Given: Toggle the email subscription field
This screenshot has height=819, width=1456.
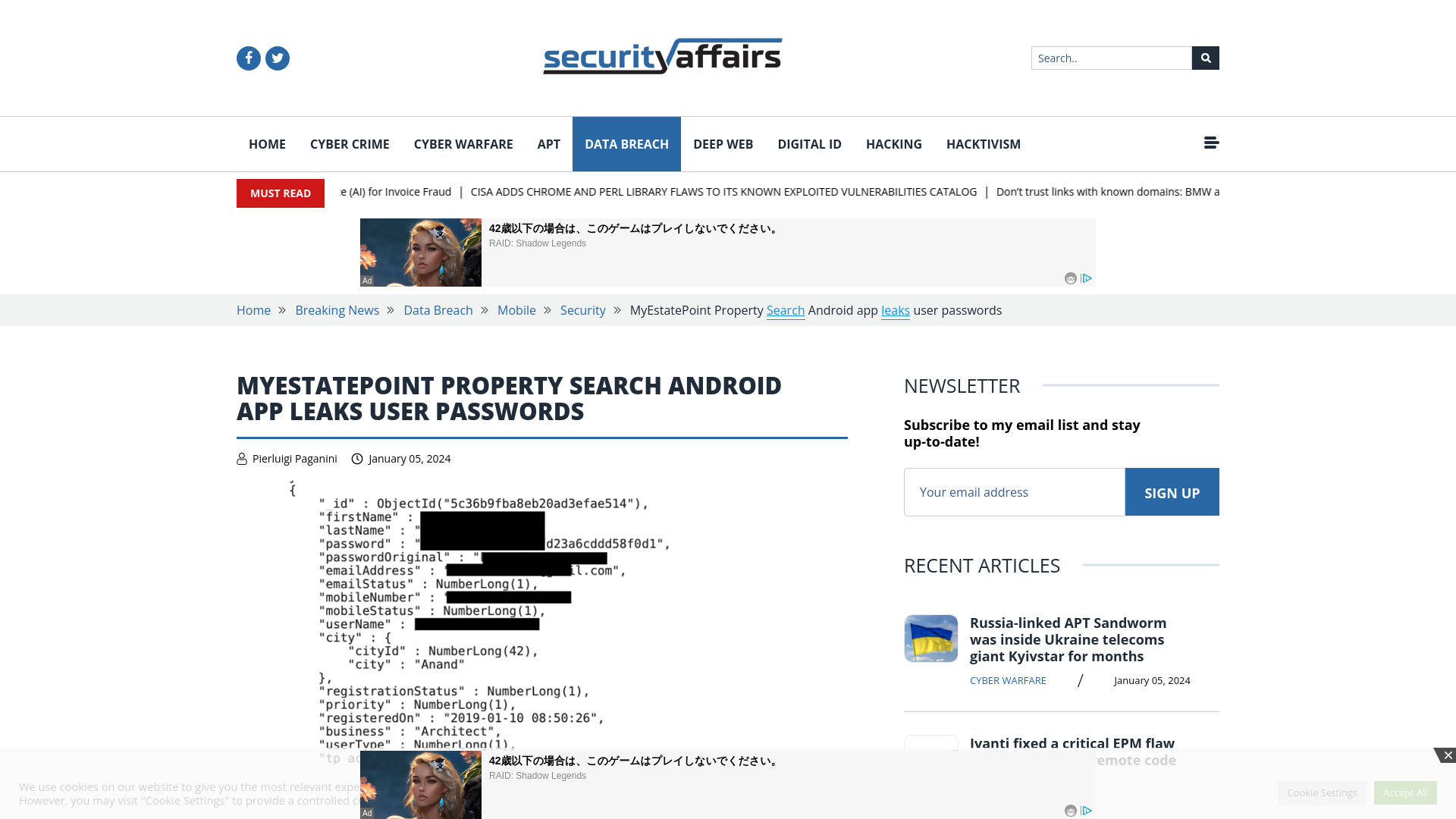Looking at the screenshot, I should (x=1014, y=491).
